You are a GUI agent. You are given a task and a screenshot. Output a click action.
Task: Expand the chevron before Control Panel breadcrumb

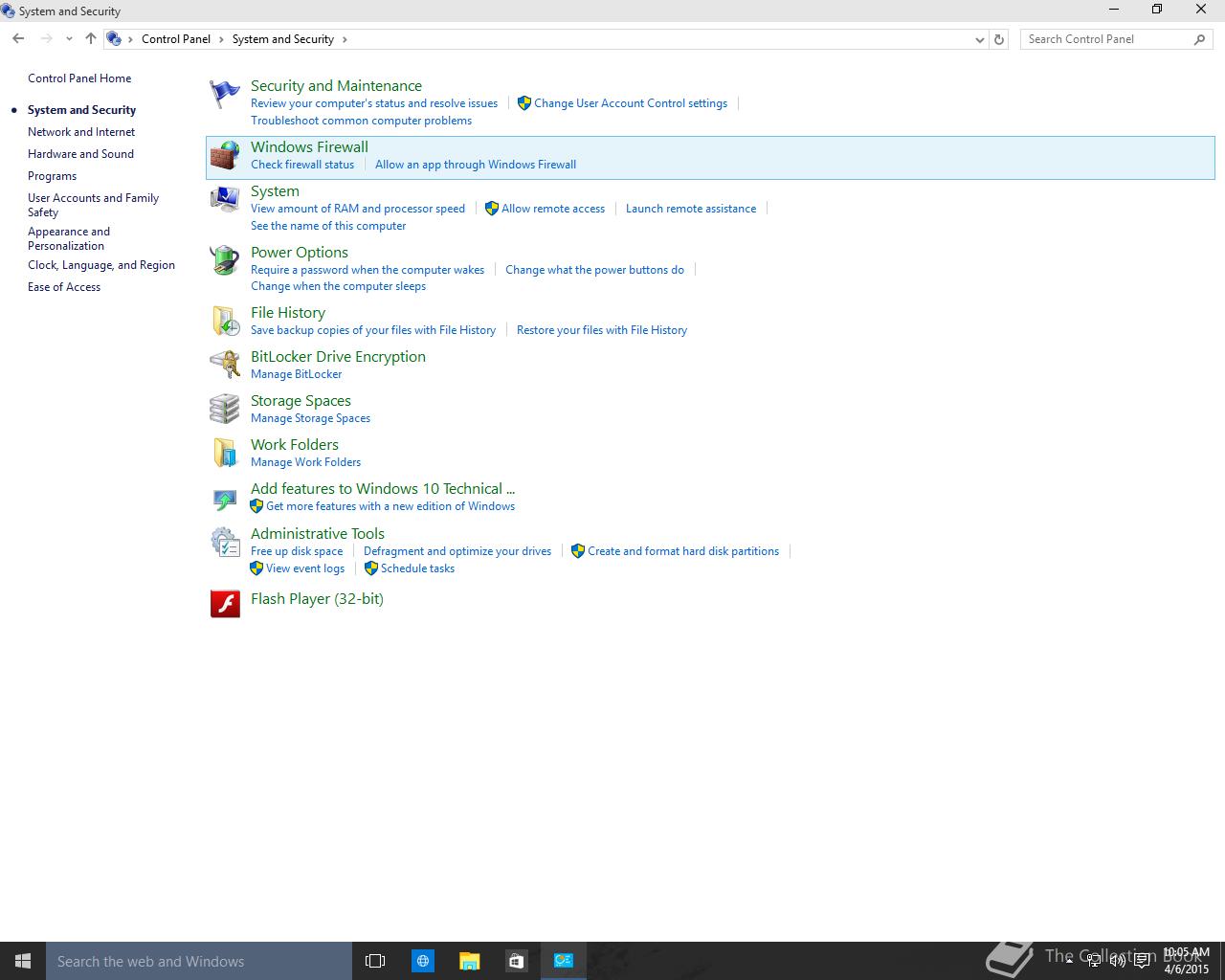[x=131, y=39]
